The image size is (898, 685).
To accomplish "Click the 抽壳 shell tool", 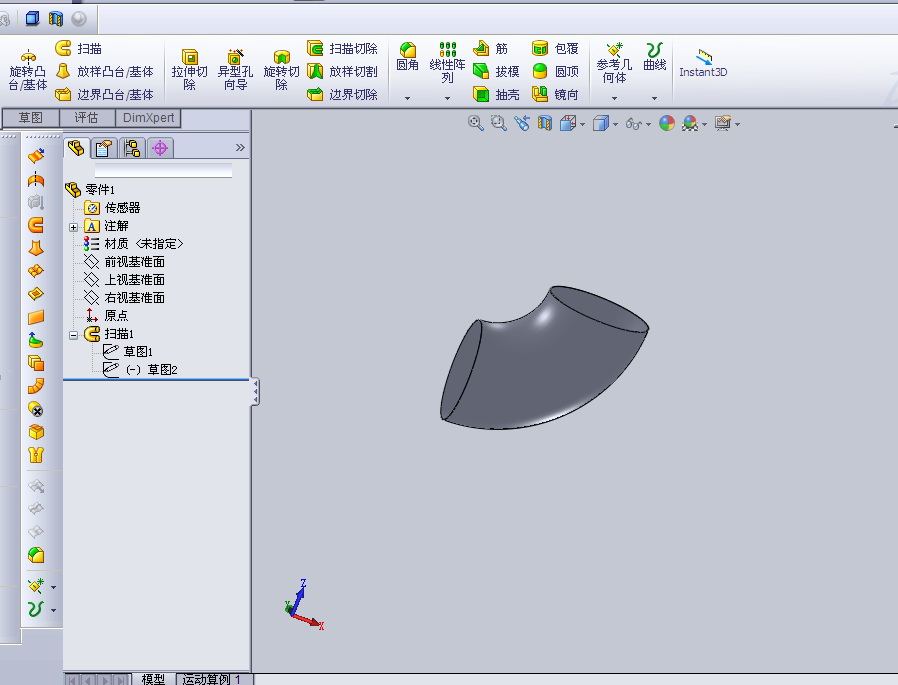I will [x=497, y=95].
